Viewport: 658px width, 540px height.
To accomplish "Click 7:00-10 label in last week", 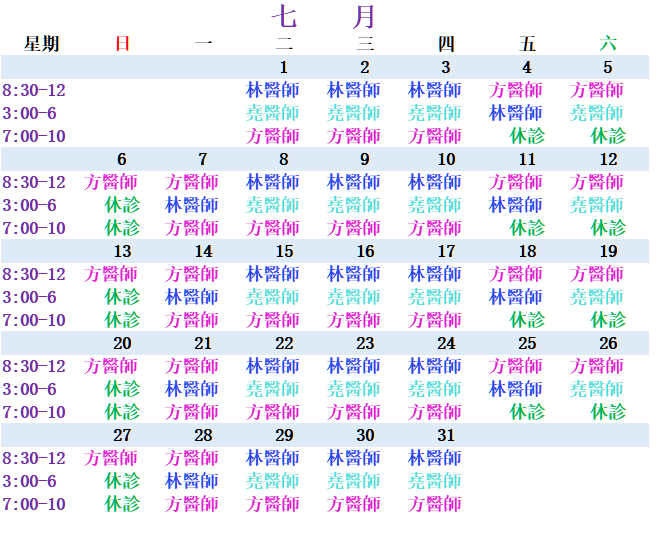I will point(34,504).
